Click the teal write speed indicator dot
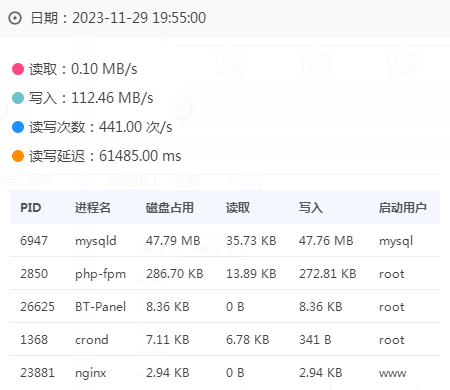The width and height of the screenshot is (450, 390). tap(18, 98)
